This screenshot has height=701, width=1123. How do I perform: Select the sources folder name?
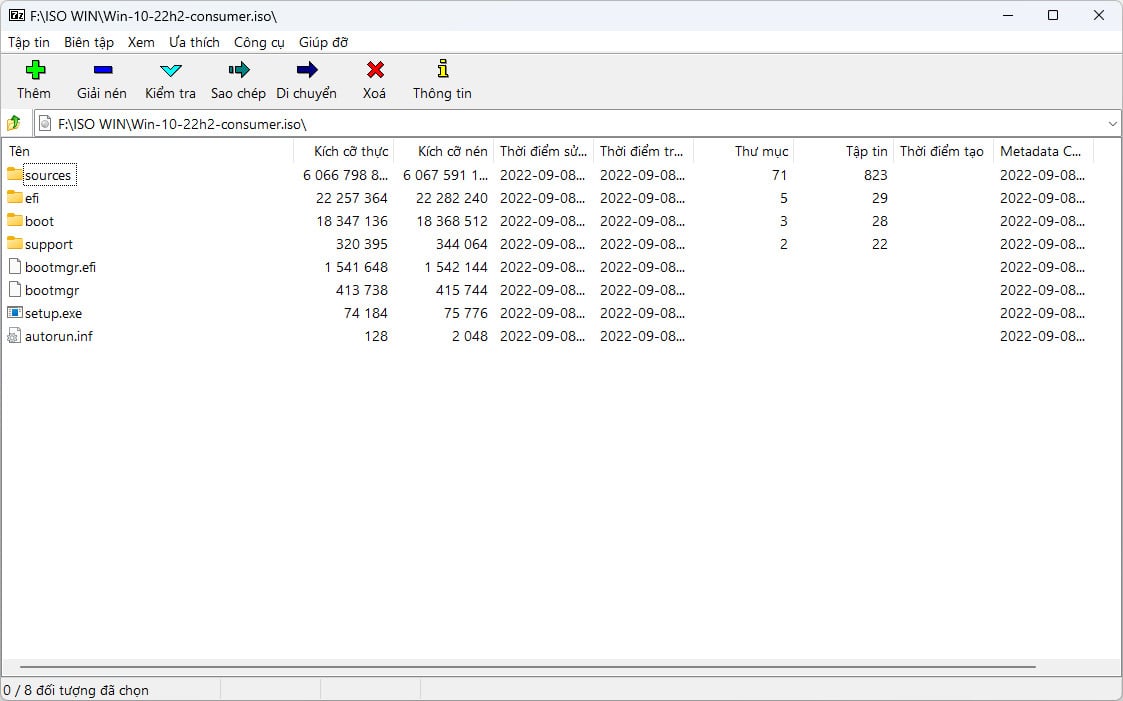[48, 175]
